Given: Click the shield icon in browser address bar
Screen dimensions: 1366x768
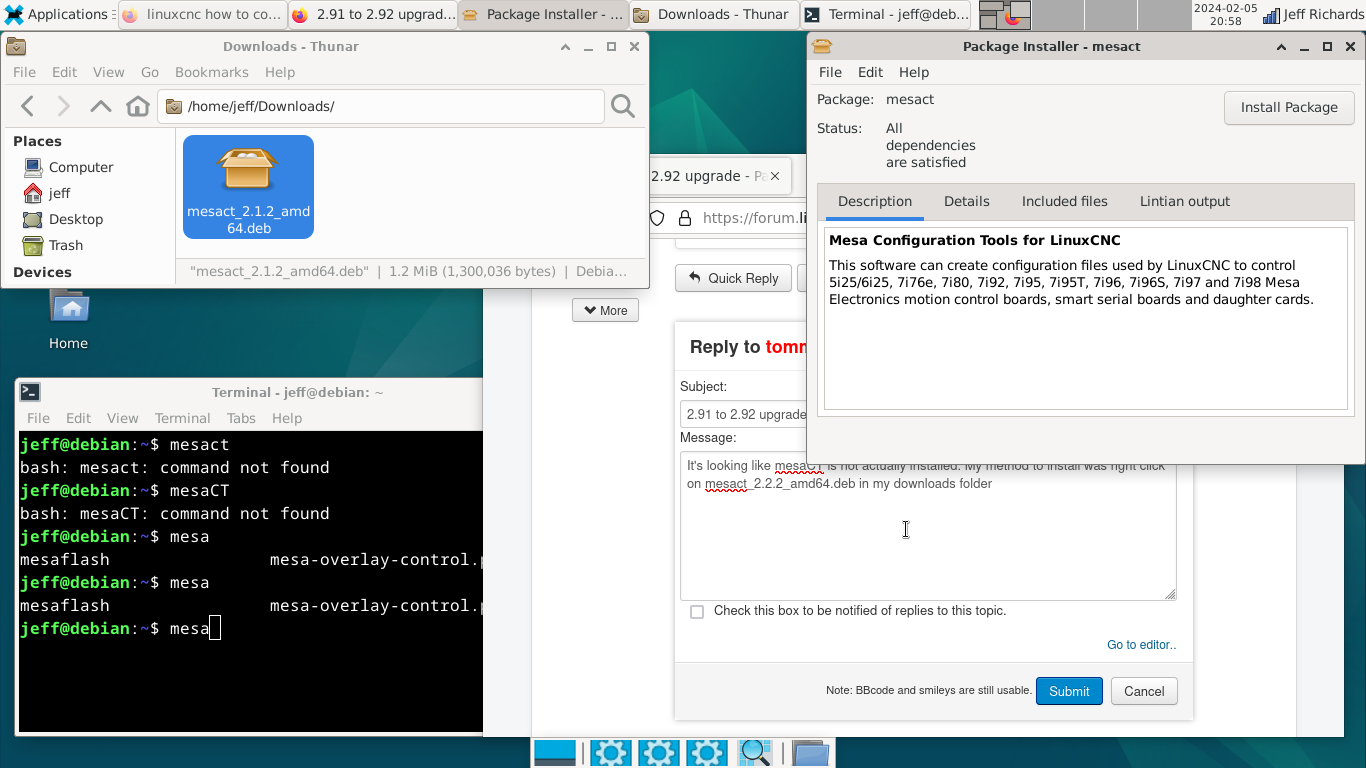Looking at the screenshot, I should pyautogui.click(x=657, y=218).
